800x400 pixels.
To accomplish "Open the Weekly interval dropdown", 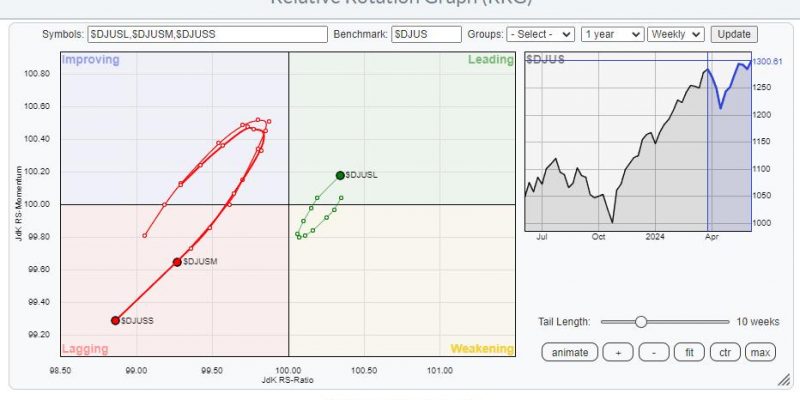I will point(676,35).
